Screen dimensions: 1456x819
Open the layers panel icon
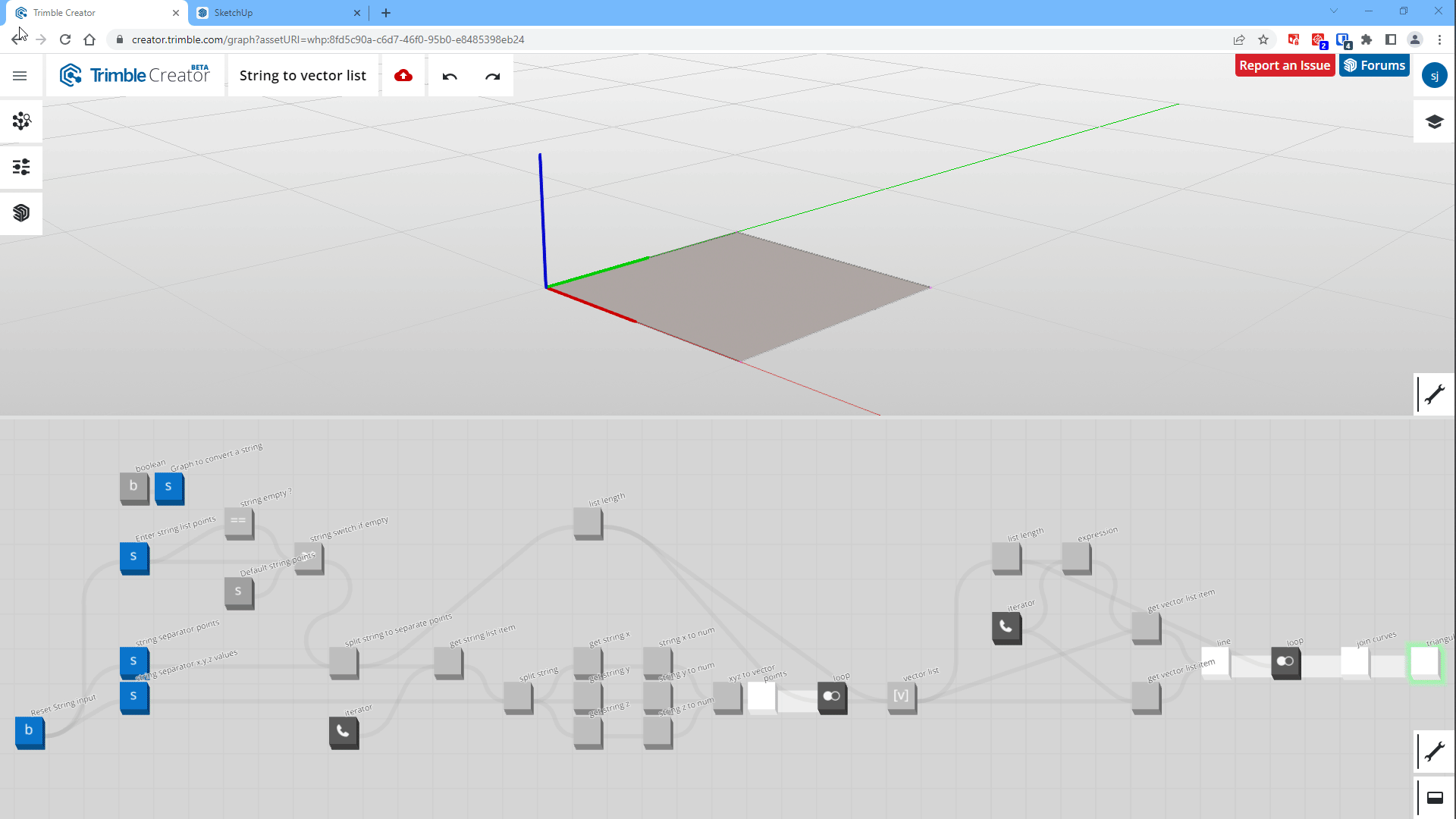[x=1434, y=121]
